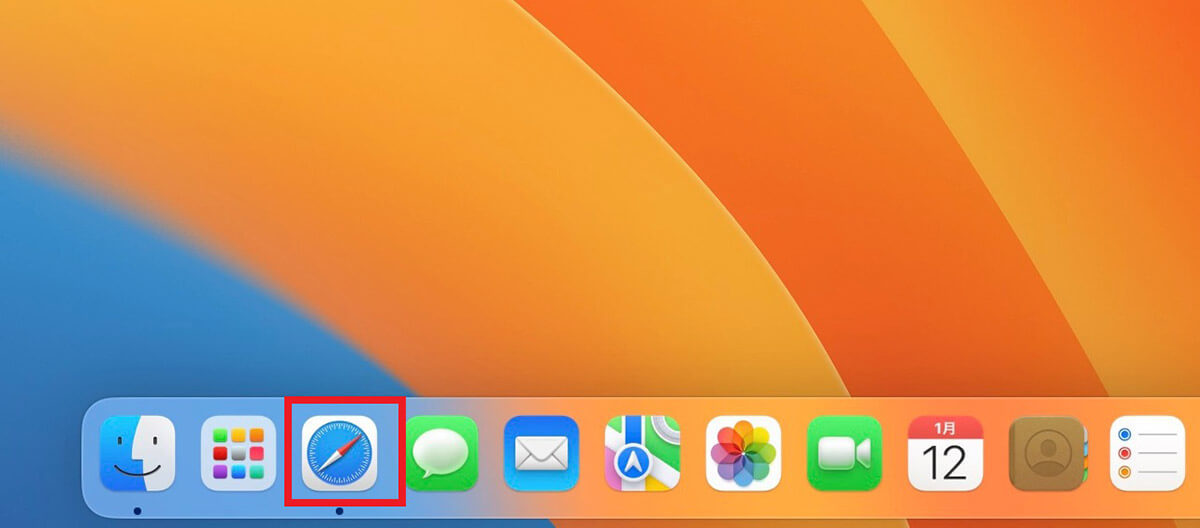Open the Reminders app
The width and height of the screenshot is (1200, 528).
coord(1148,453)
